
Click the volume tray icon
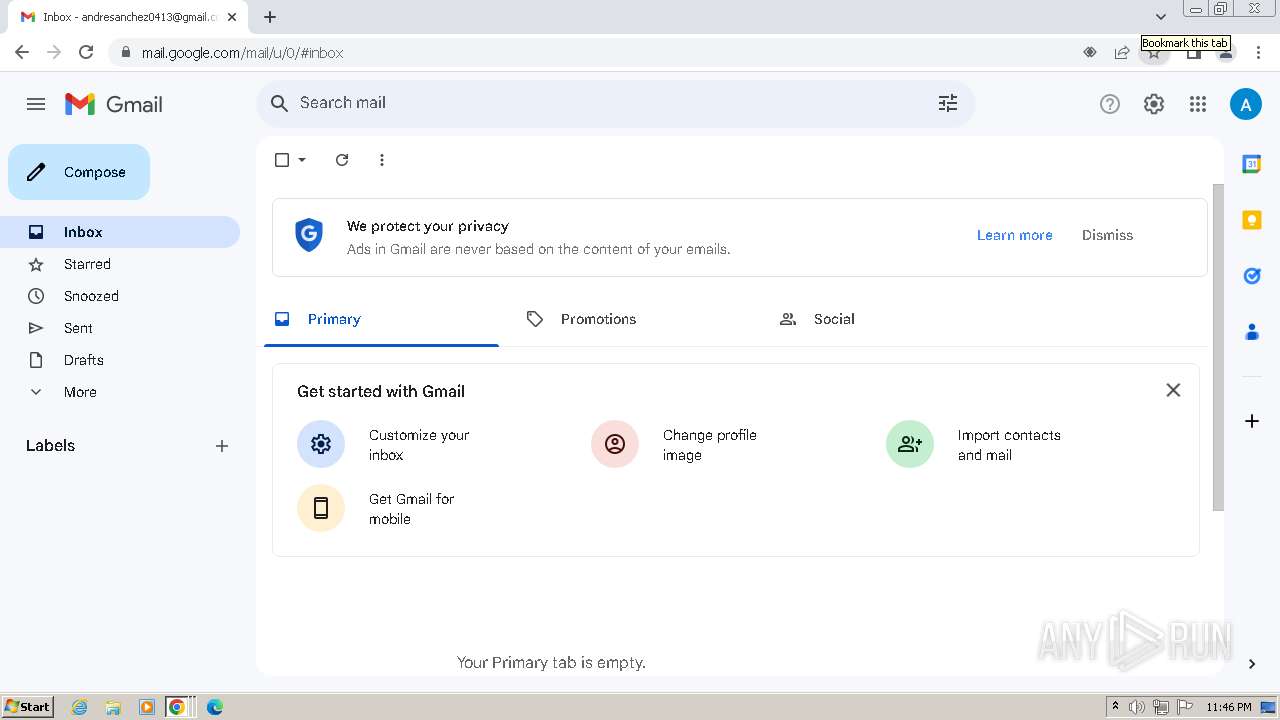click(1137, 707)
